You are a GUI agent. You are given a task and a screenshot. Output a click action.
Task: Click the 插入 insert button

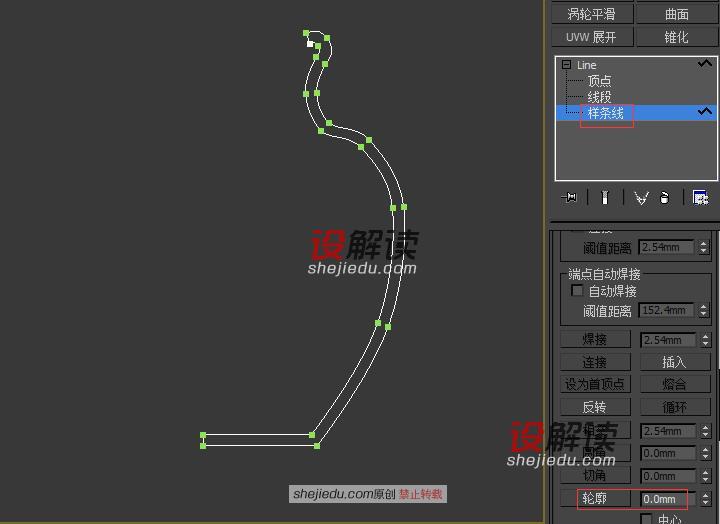(x=674, y=362)
